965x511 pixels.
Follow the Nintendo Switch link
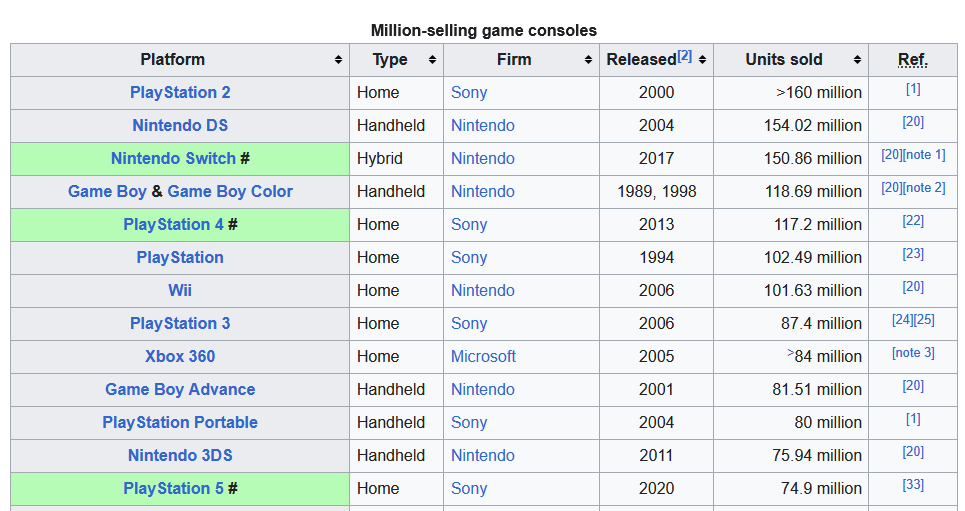[173, 158]
